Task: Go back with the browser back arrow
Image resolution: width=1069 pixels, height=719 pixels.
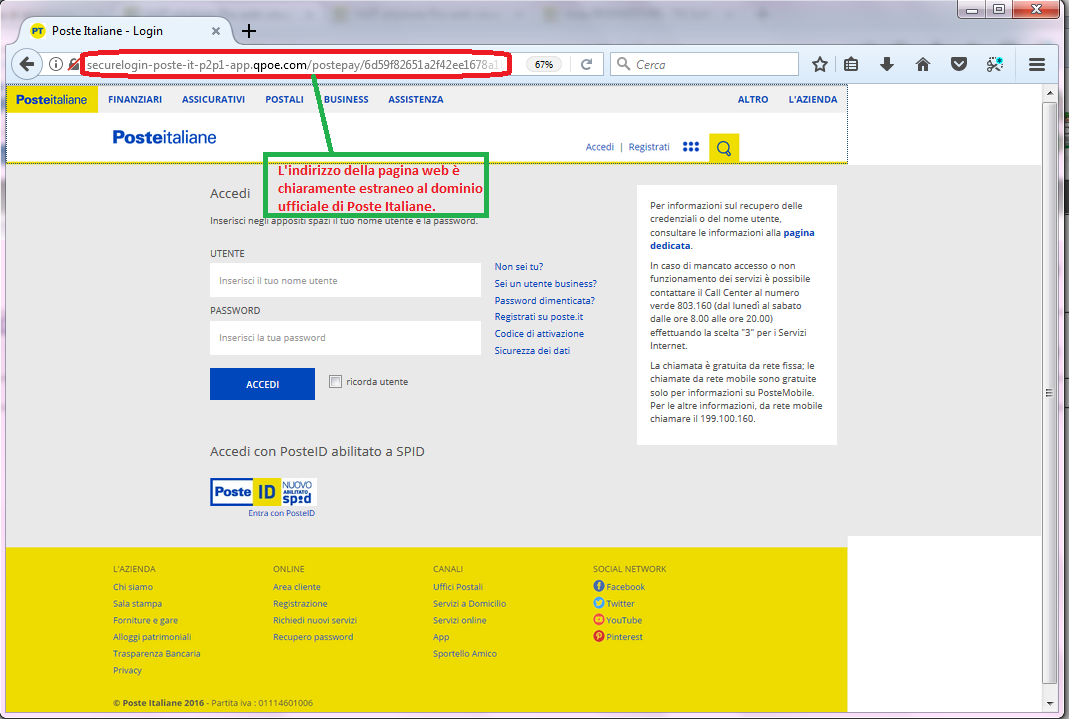Action: click(x=27, y=64)
